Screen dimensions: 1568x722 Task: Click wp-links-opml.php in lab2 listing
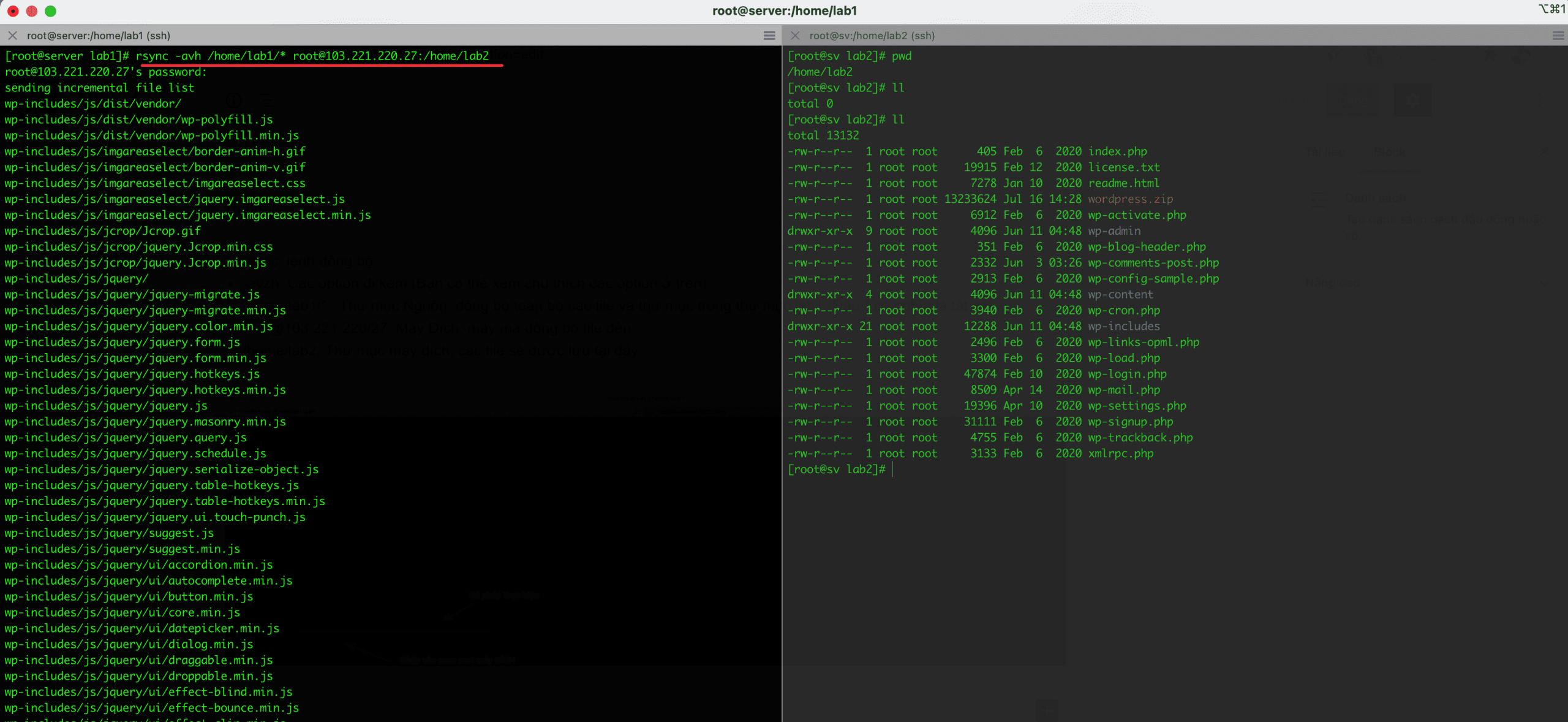point(1144,343)
